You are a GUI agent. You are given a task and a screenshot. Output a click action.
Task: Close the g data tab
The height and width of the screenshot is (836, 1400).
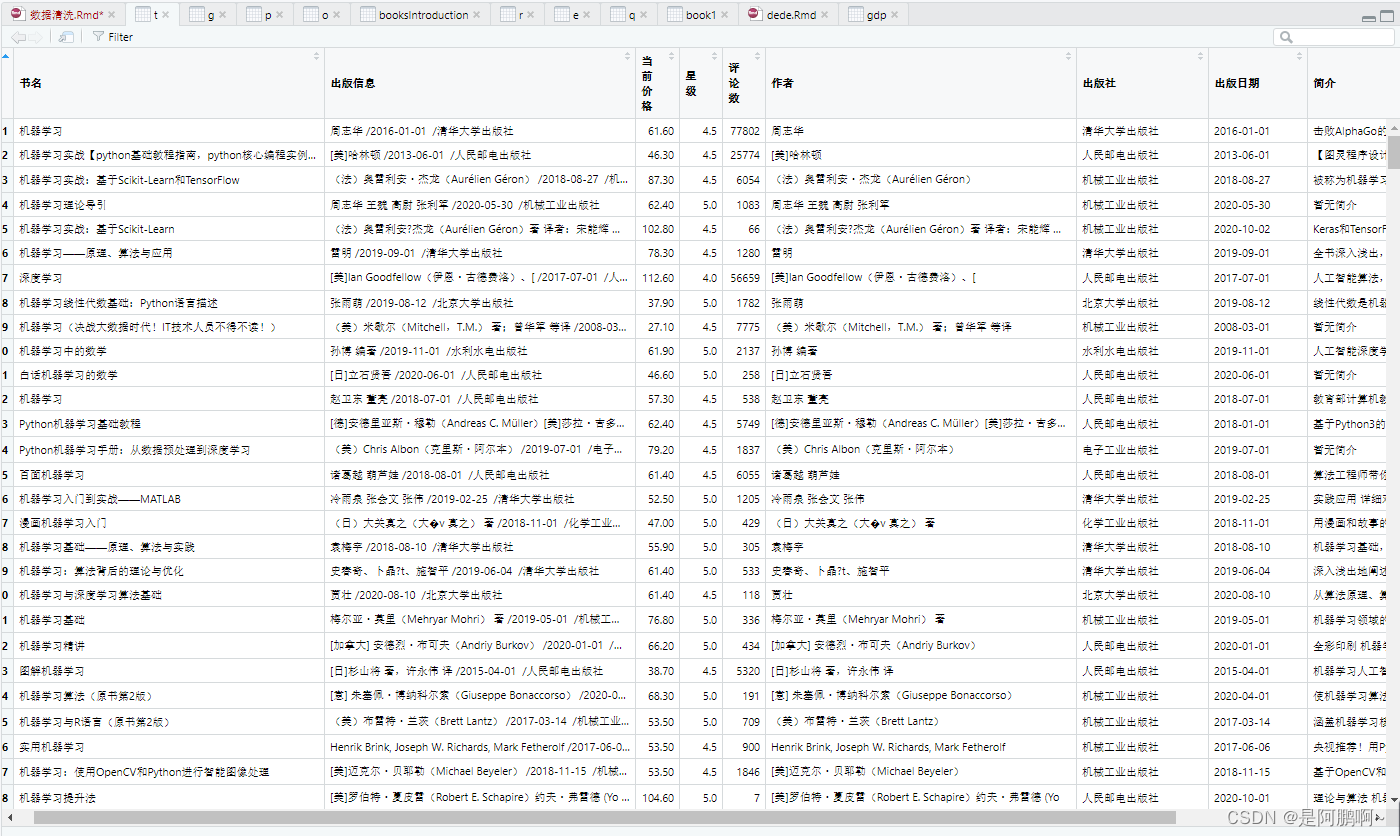click(222, 15)
